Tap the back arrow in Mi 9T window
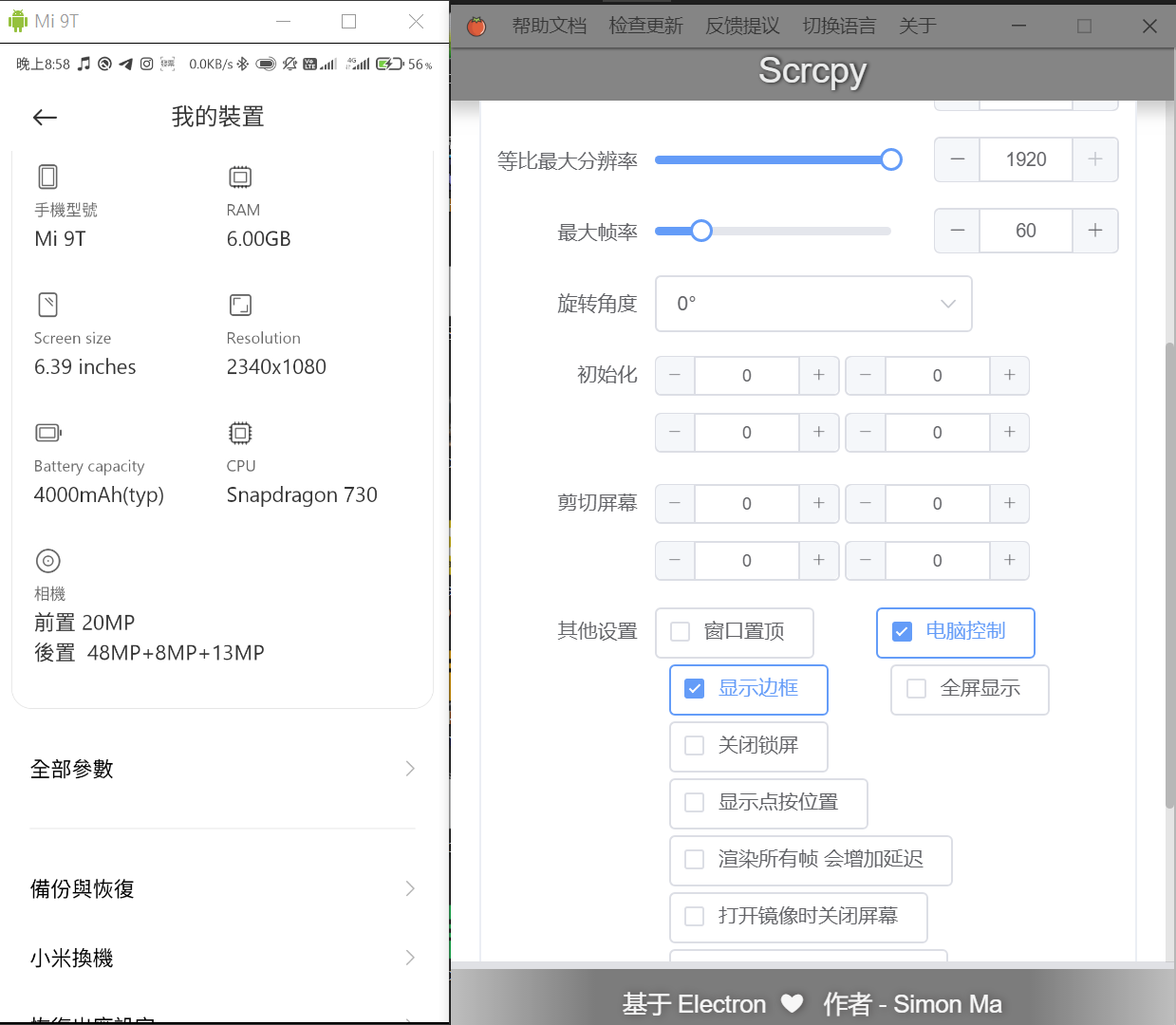The width and height of the screenshot is (1176, 1025). click(45, 118)
